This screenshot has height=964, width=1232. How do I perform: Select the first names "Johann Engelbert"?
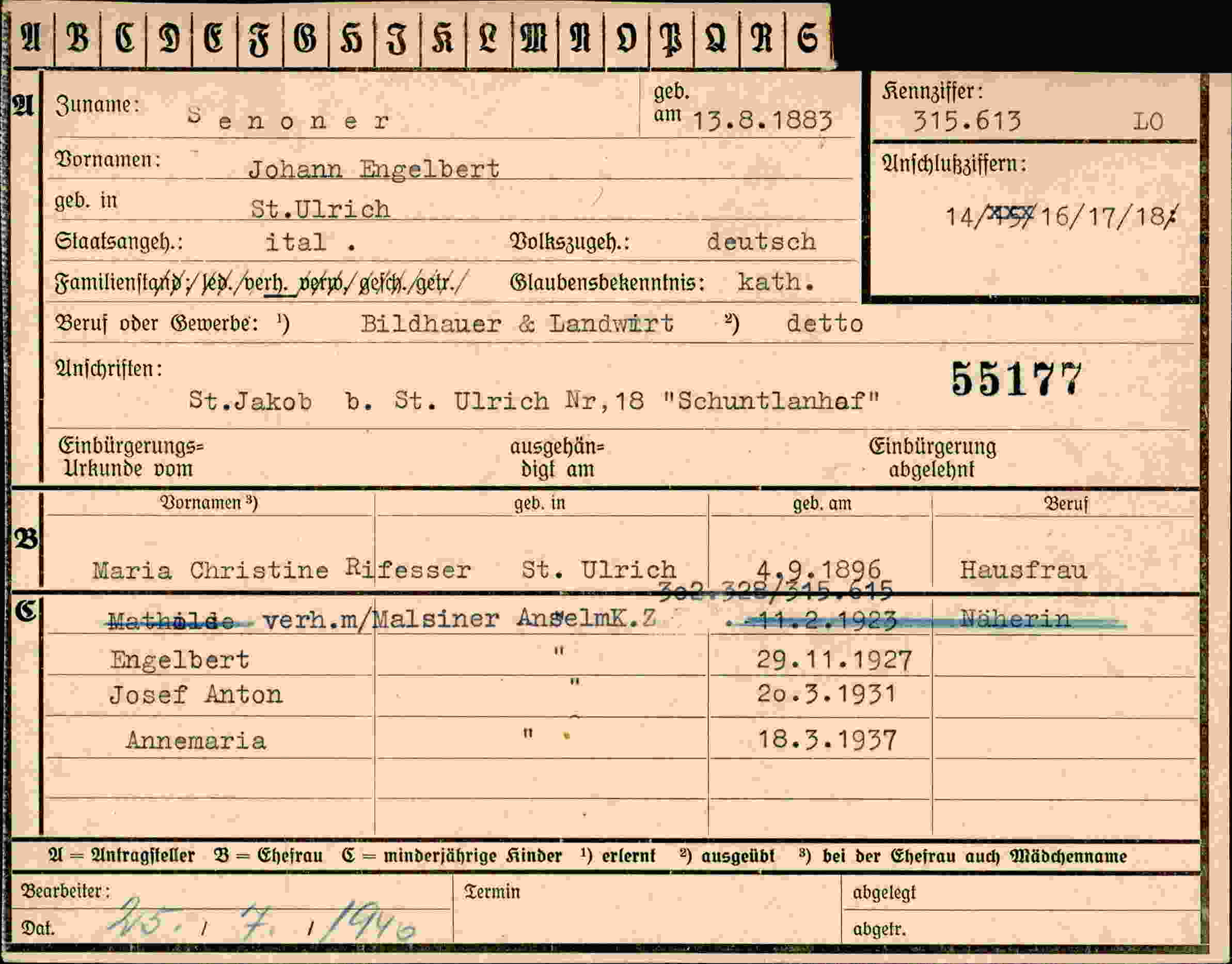pyautogui.click(x=374, y=169)
